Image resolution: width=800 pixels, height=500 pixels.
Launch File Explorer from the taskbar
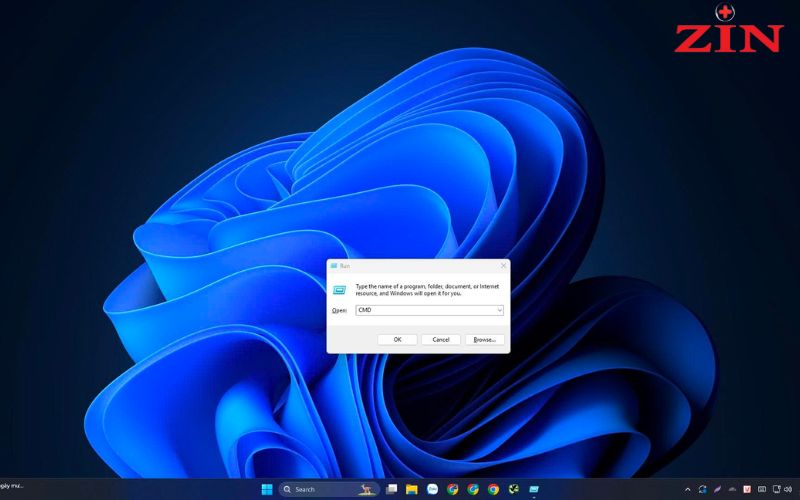click(412, 489)
